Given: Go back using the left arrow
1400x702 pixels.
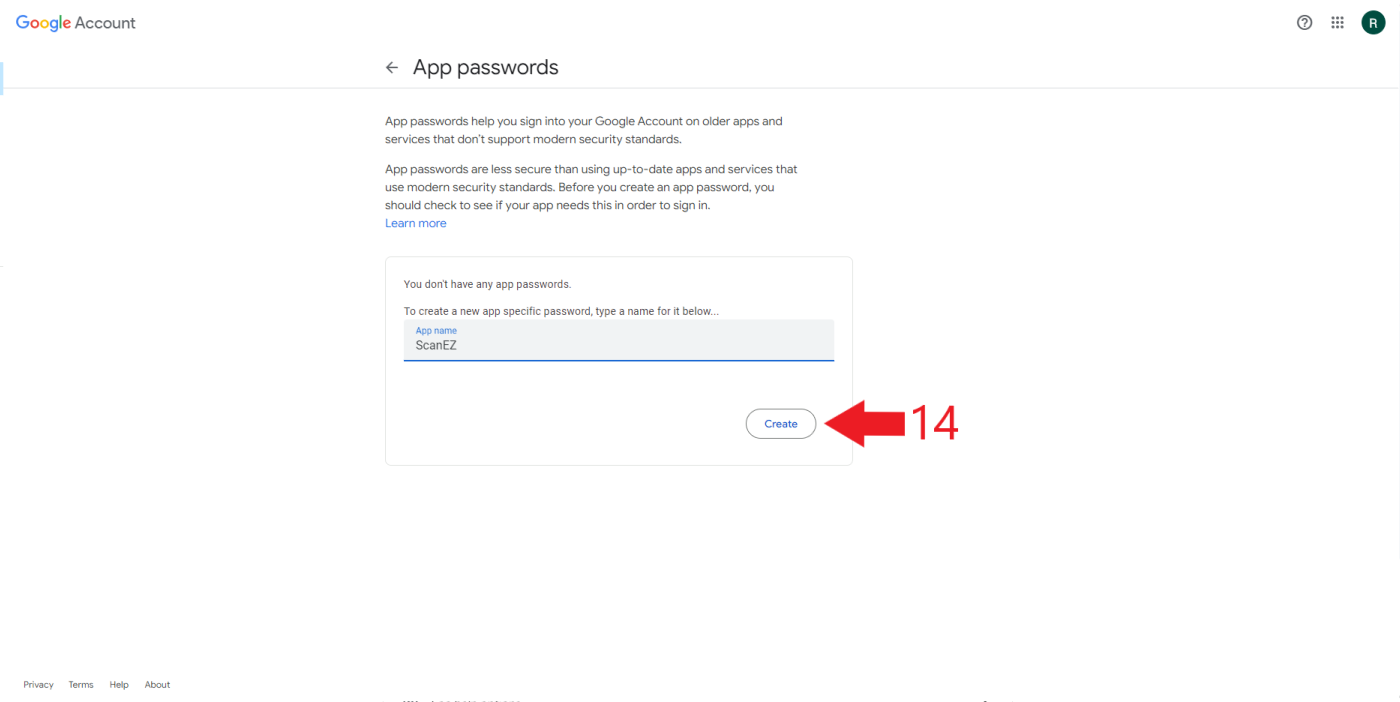Looking at the screenshot, I should (x=392, y=68).
